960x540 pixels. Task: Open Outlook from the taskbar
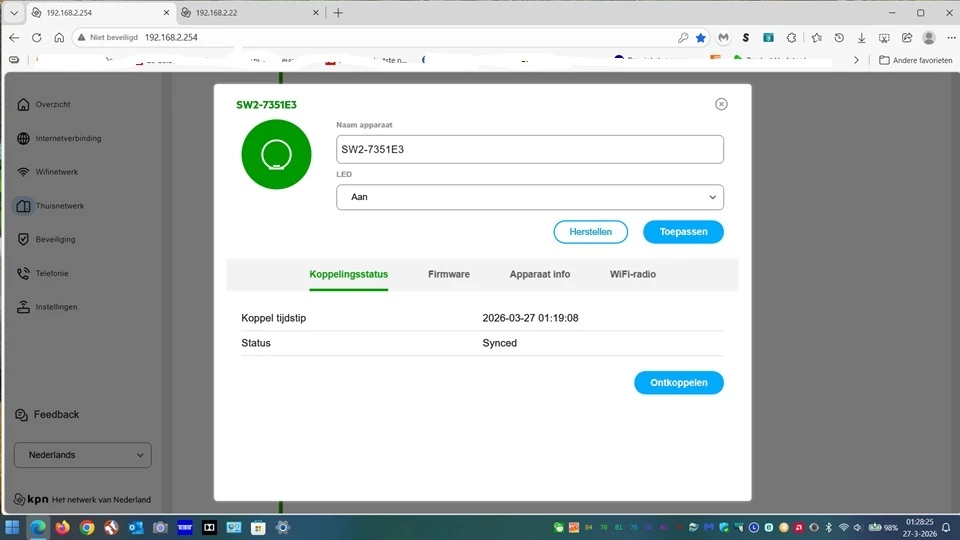tap(136, 527)
